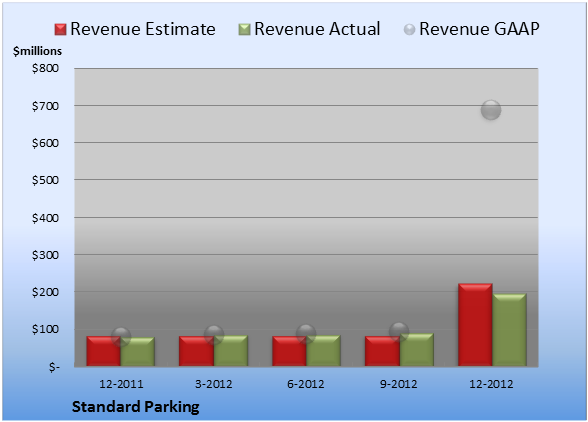This screenshot has width=588, height=422.
Task: Click the GAAP sphere marker for 6-2012
Action: click(306, 334)
